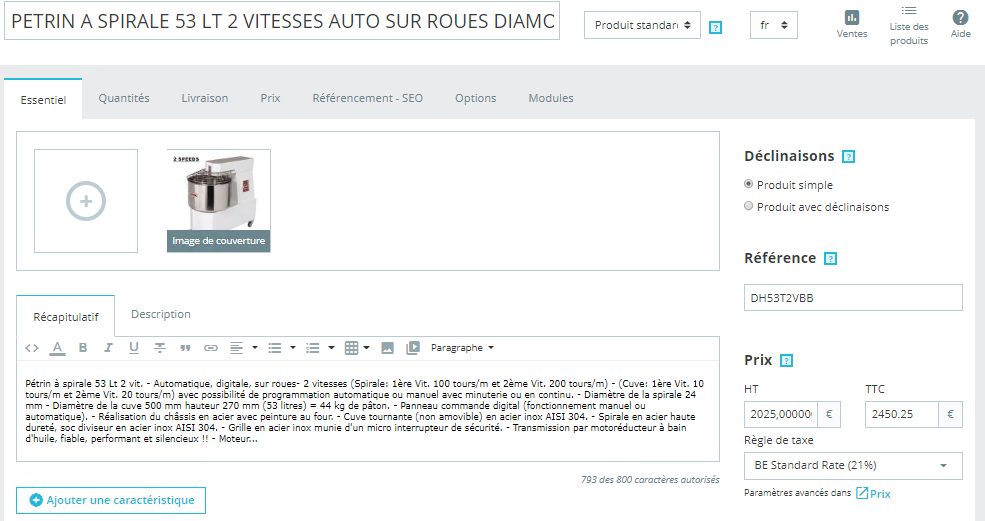Expand the table options arrow
The width and height of the screenshot is (985, 521).
pos(366,348)
